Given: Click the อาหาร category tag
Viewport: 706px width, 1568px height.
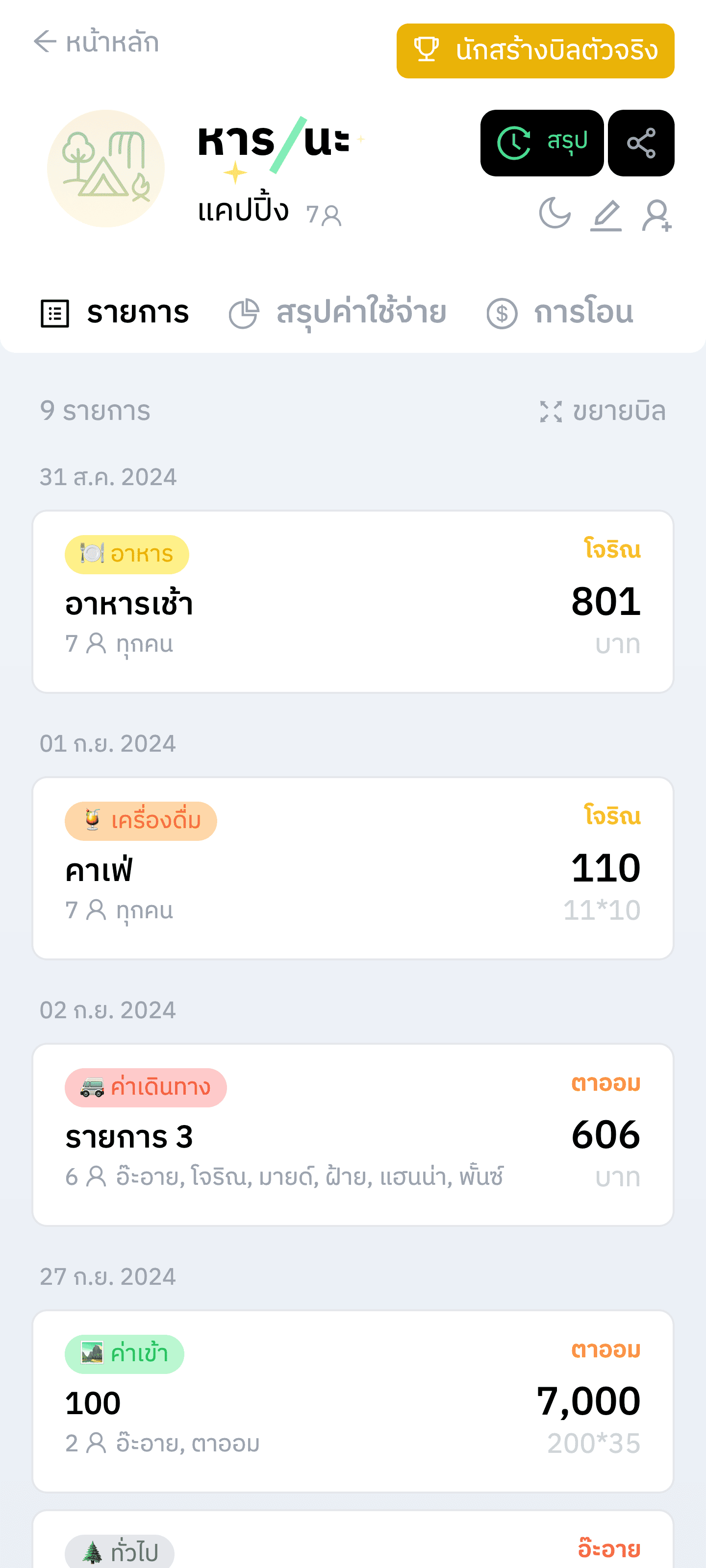Looking at the screenshot, I should pyautogui.click(x=126, y=554).
